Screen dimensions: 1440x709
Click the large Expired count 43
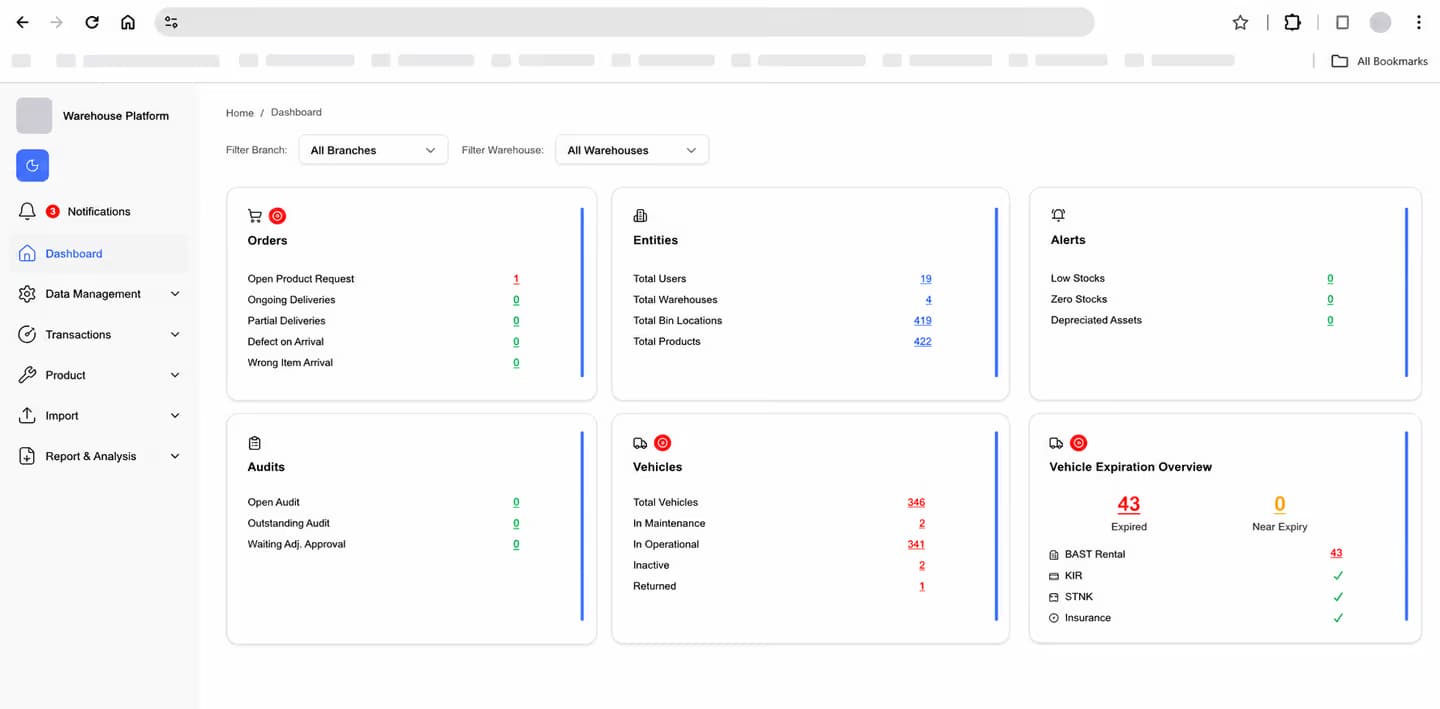(1129, 504)
